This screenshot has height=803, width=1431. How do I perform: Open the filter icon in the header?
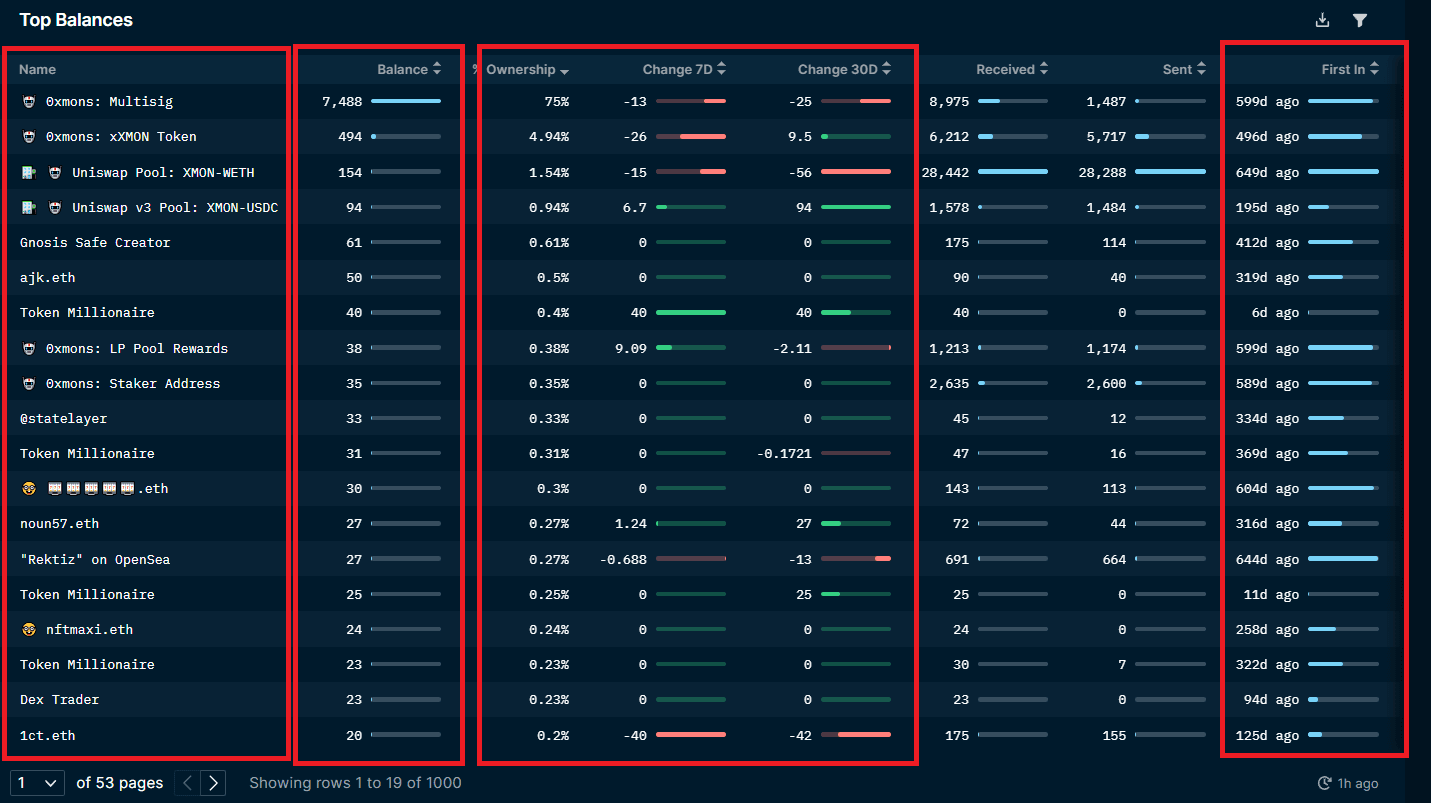(1359, 19)
